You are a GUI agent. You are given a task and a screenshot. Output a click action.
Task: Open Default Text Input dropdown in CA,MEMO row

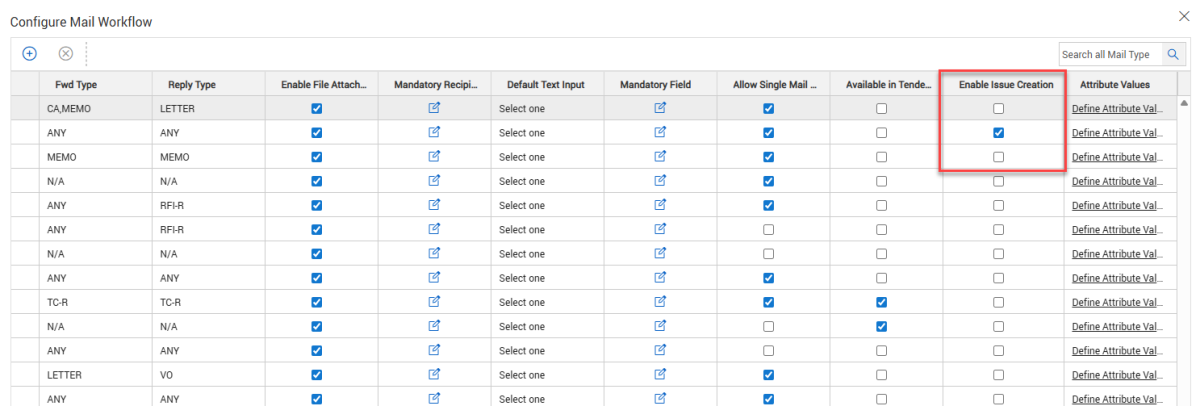tap(522, 109)
